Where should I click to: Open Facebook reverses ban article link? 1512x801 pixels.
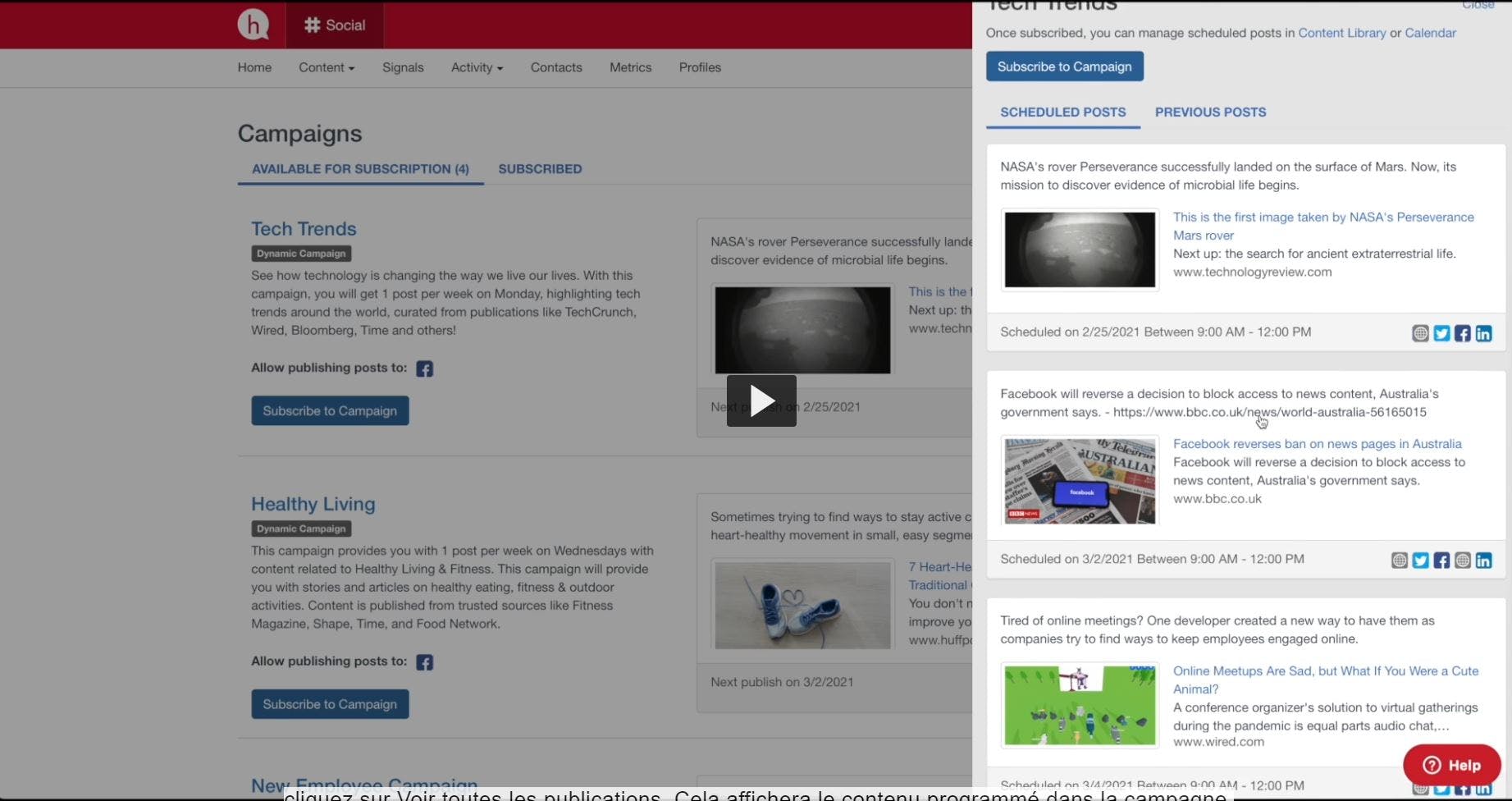click(x=1317, y=444)
